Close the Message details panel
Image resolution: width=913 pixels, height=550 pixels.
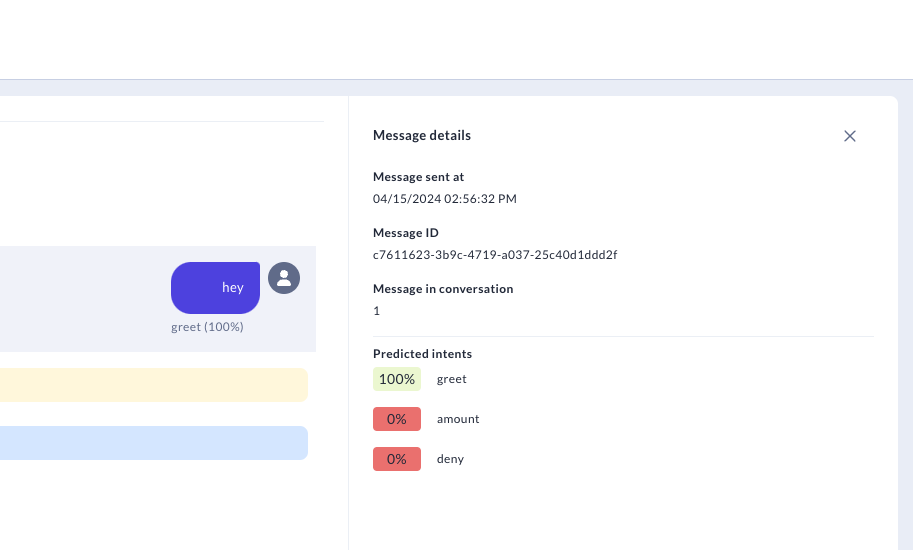[x=850, y=136]
